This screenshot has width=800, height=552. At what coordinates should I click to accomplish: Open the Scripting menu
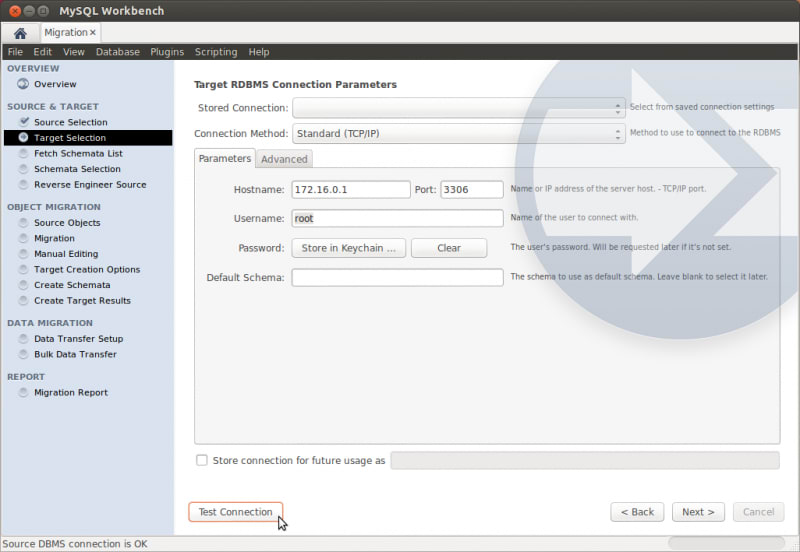coord(216,52)
